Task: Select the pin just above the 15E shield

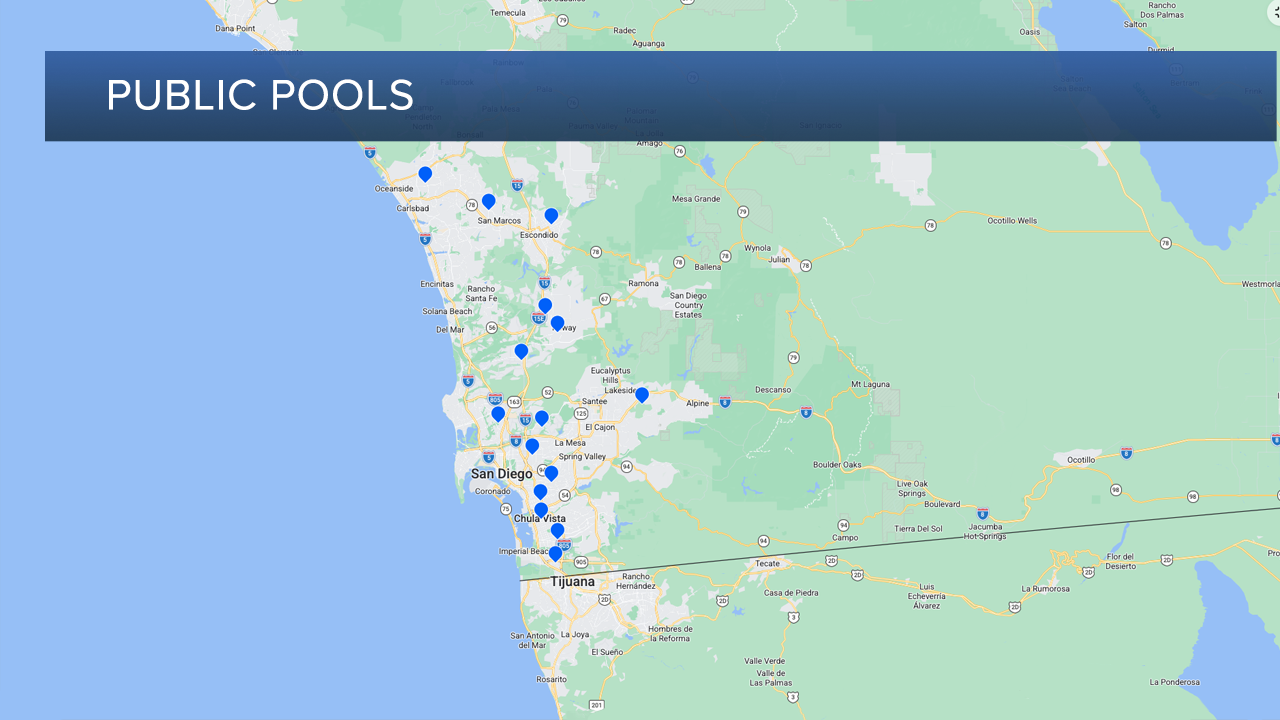Action: click(545, 305)
